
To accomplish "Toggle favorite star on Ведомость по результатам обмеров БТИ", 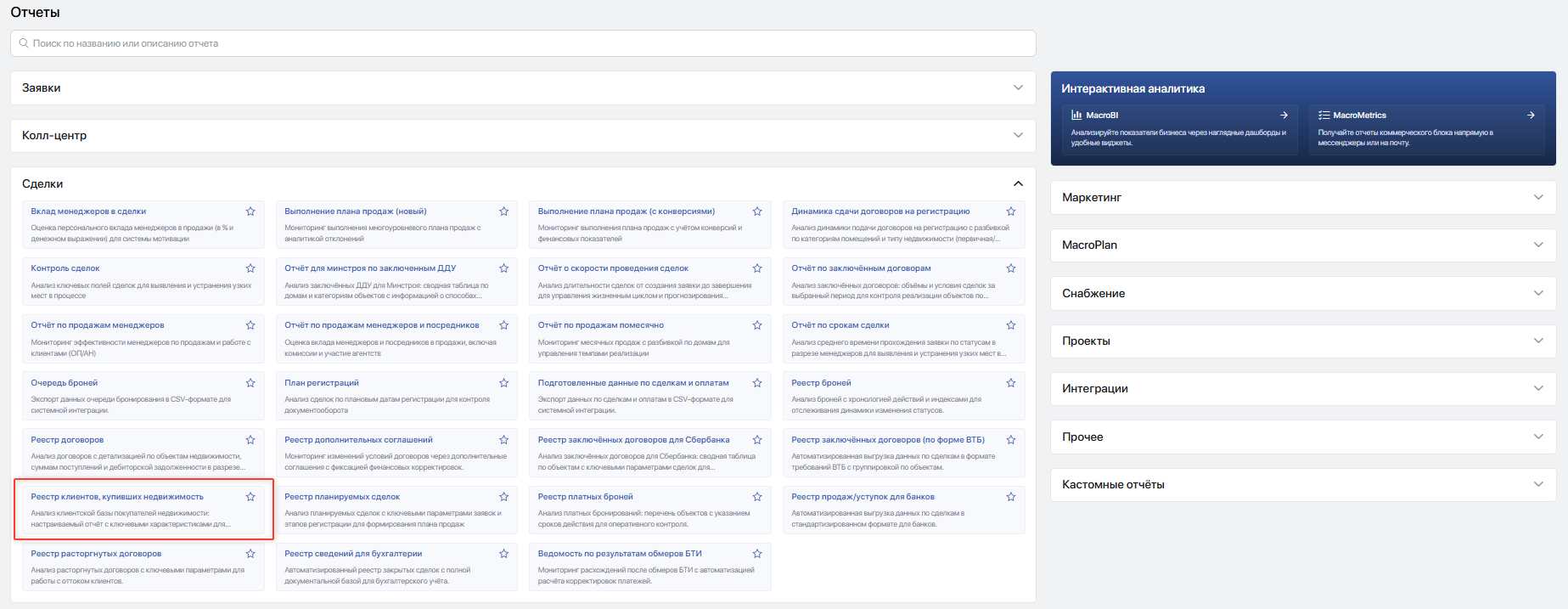I will pyautogui.click(x=757, y=554).
